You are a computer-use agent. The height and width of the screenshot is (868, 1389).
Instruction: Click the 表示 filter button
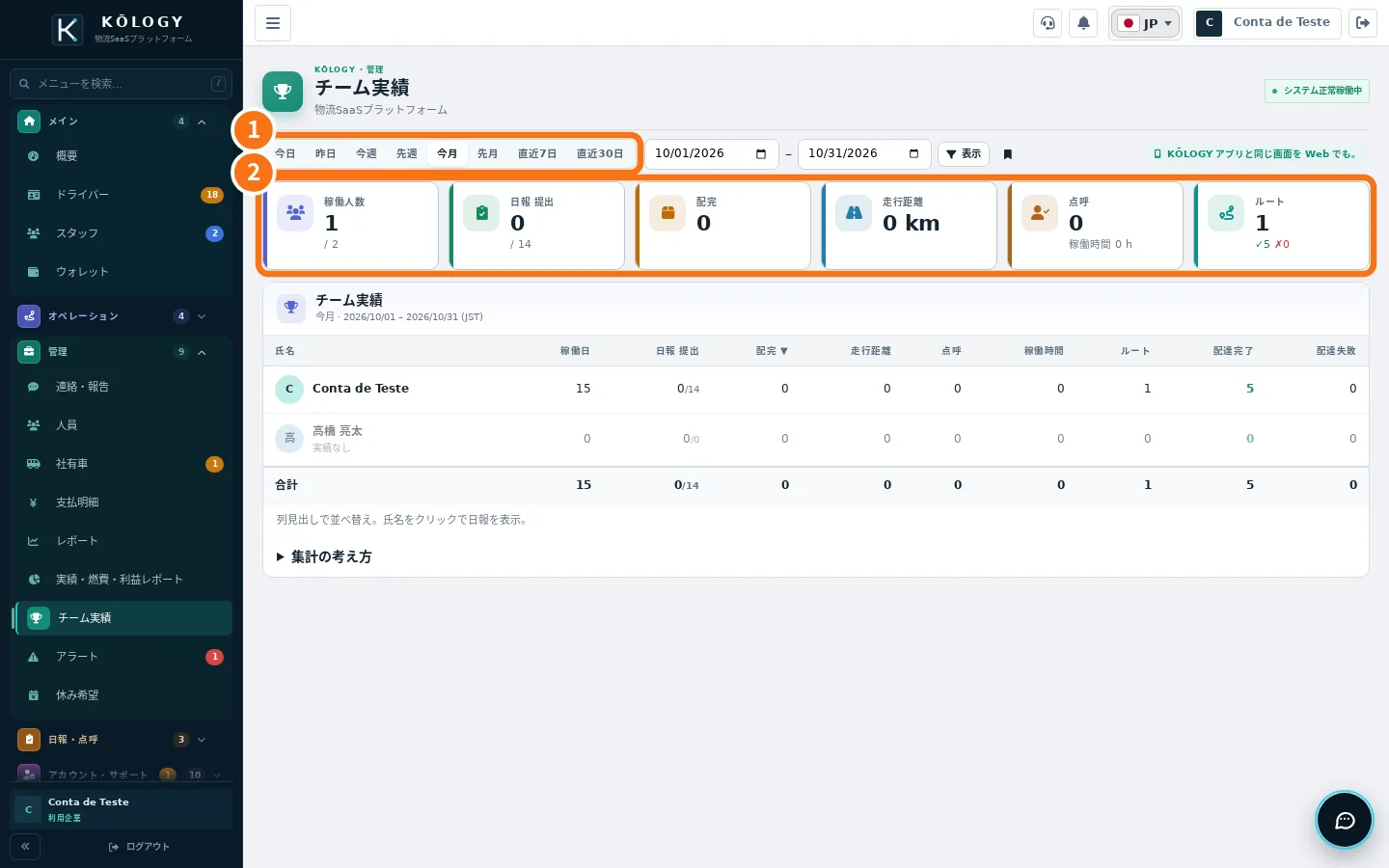(x=964, y=154)
